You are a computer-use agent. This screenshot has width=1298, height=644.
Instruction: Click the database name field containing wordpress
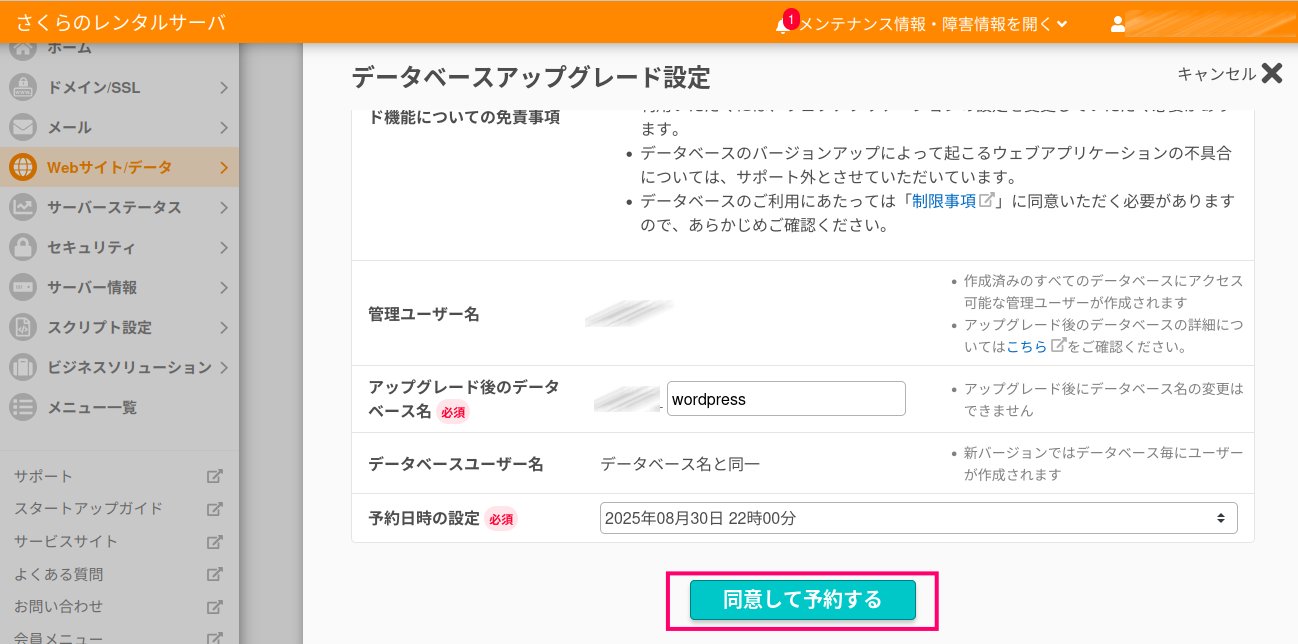[786, 399]
